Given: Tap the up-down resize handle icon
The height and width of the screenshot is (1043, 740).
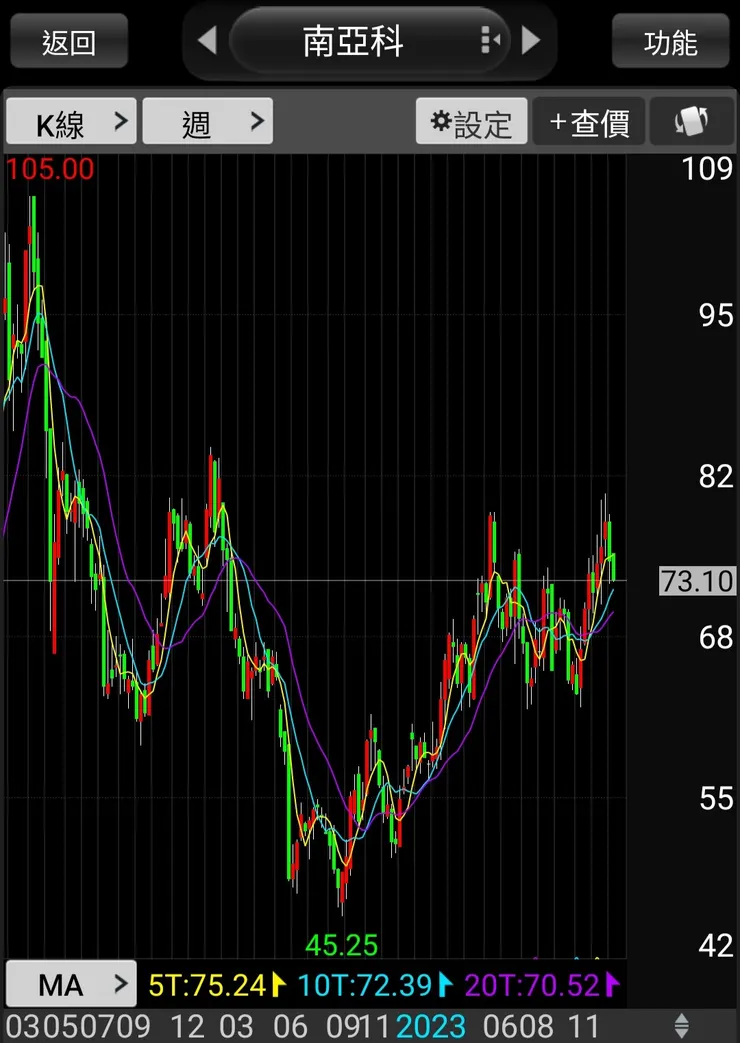Looking at the screenshot, I should pyautogui.click(x=681, y=1025).
